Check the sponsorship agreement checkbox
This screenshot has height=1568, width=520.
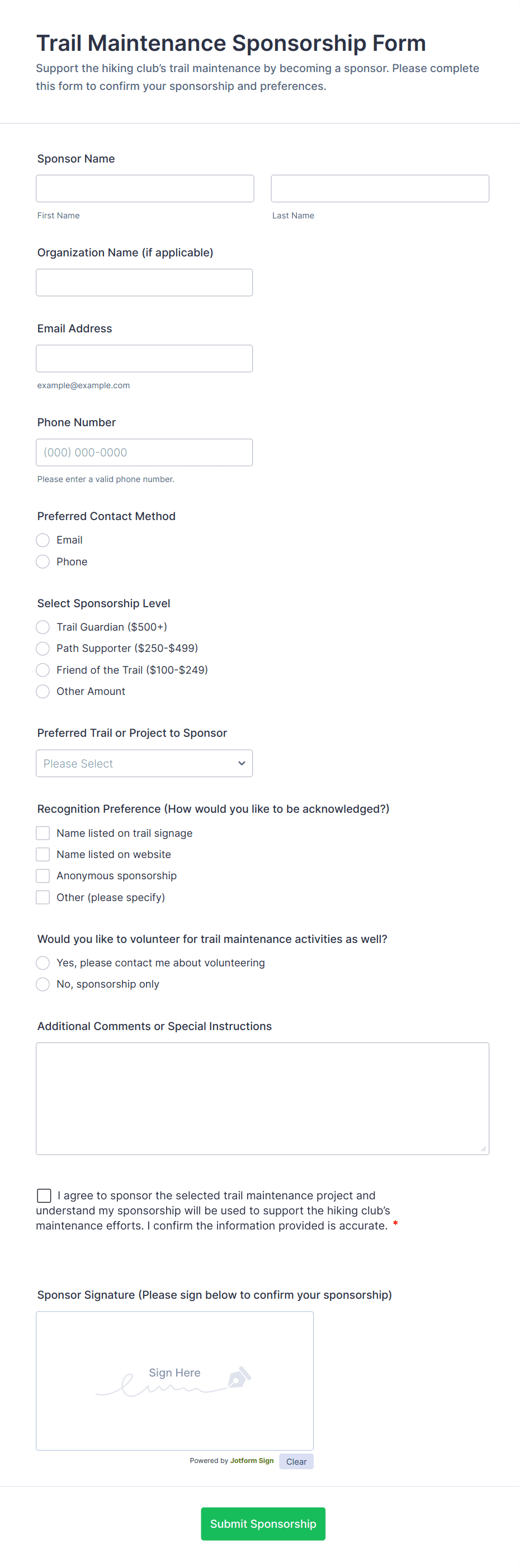pos(44,1195)
